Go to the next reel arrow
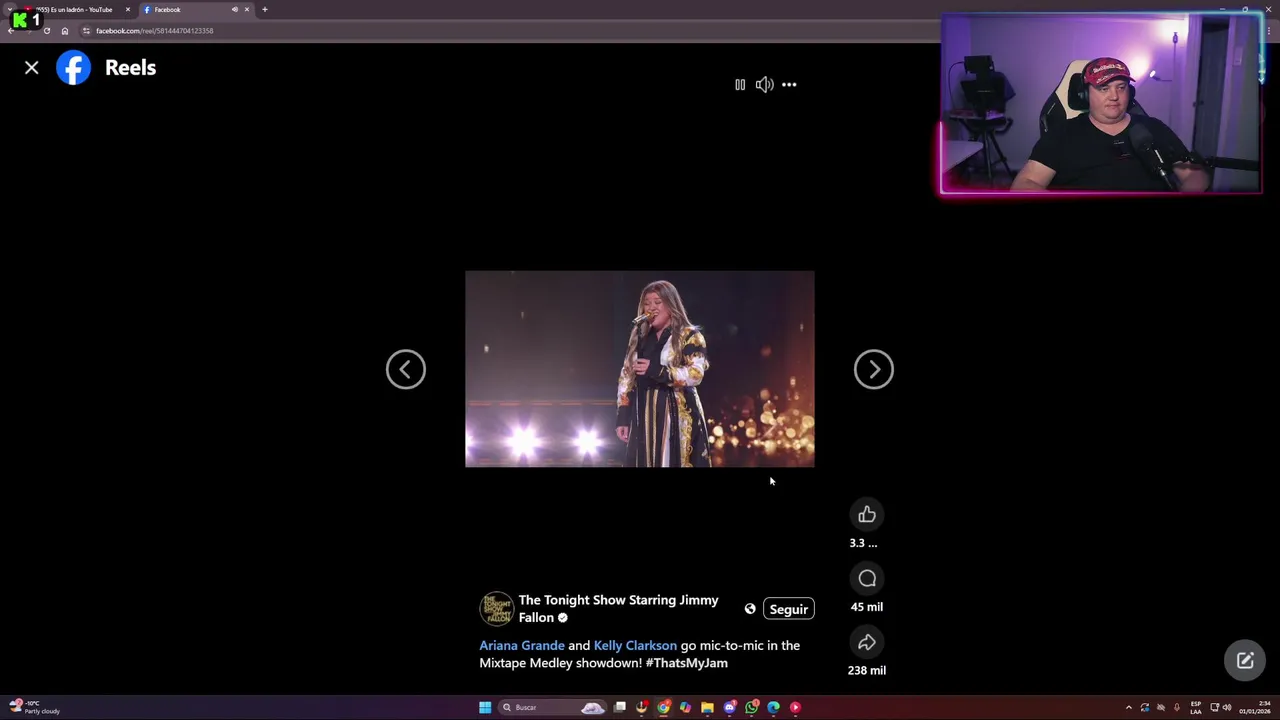The width and height of the screenshot is (1280, 720). pos(874,370)
